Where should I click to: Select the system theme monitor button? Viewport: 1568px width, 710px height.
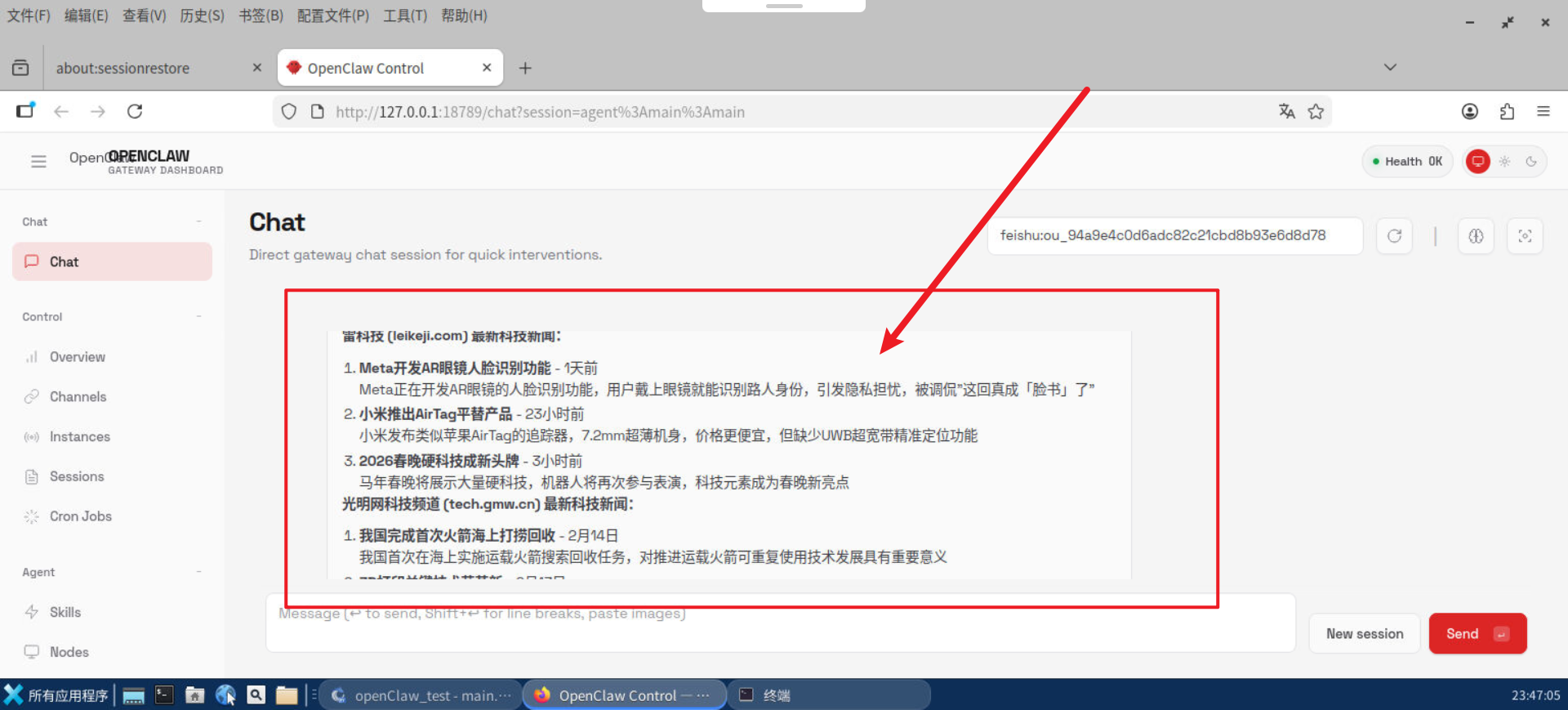pyautogui.click(x=1477, y=161)
